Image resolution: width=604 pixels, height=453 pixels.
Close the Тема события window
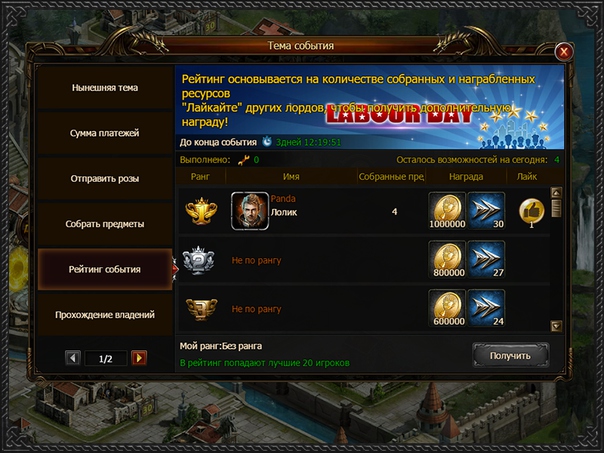point(564,52)
